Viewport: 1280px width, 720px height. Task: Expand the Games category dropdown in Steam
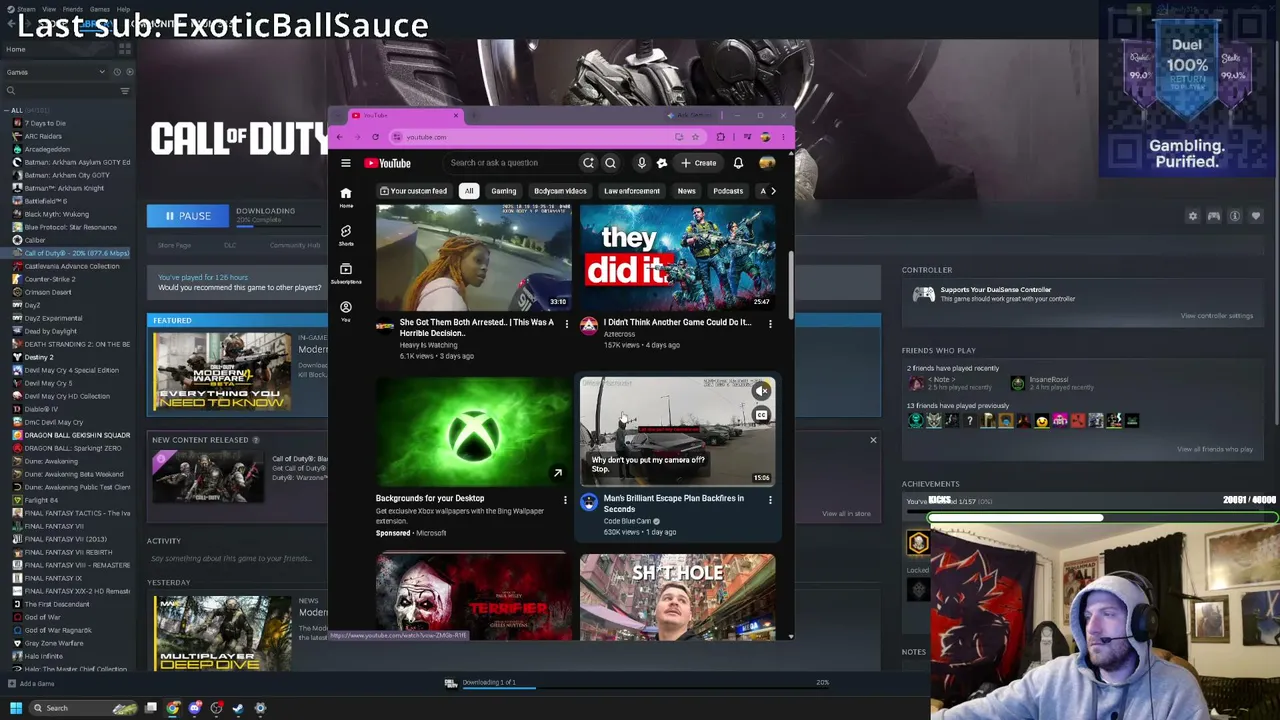pyautogui.click(x=55, y=72)
